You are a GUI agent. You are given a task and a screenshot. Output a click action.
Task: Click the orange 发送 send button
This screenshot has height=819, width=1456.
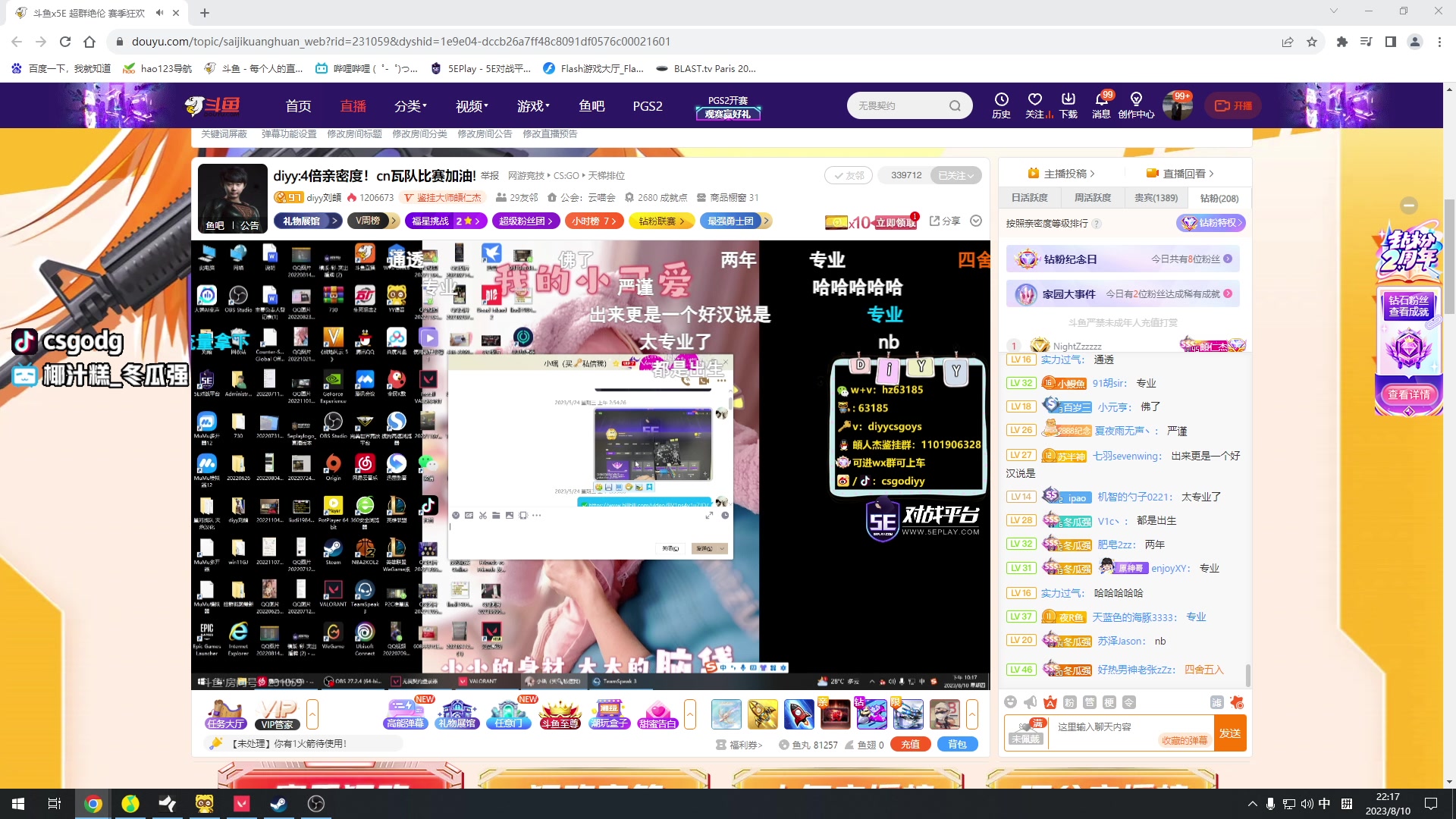[x=1230, y=733]
